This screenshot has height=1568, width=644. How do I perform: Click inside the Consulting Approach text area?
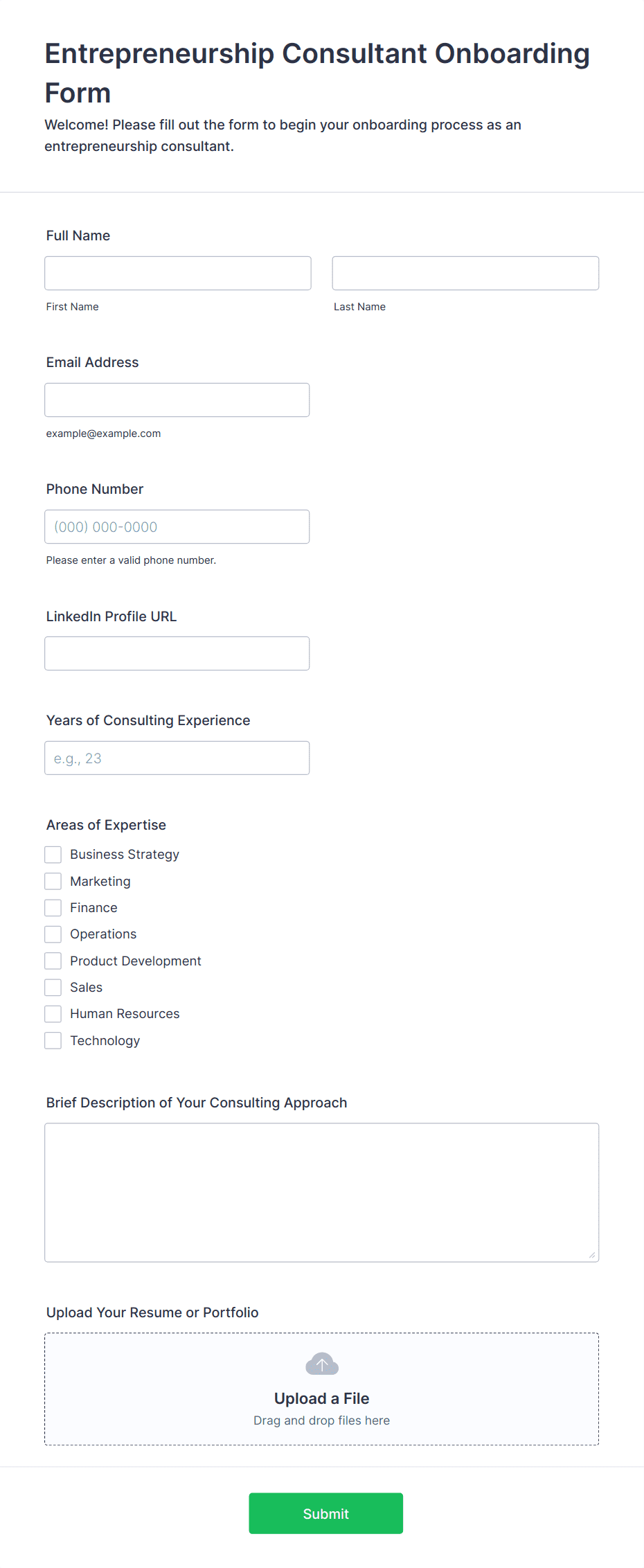click(322, 1193)
